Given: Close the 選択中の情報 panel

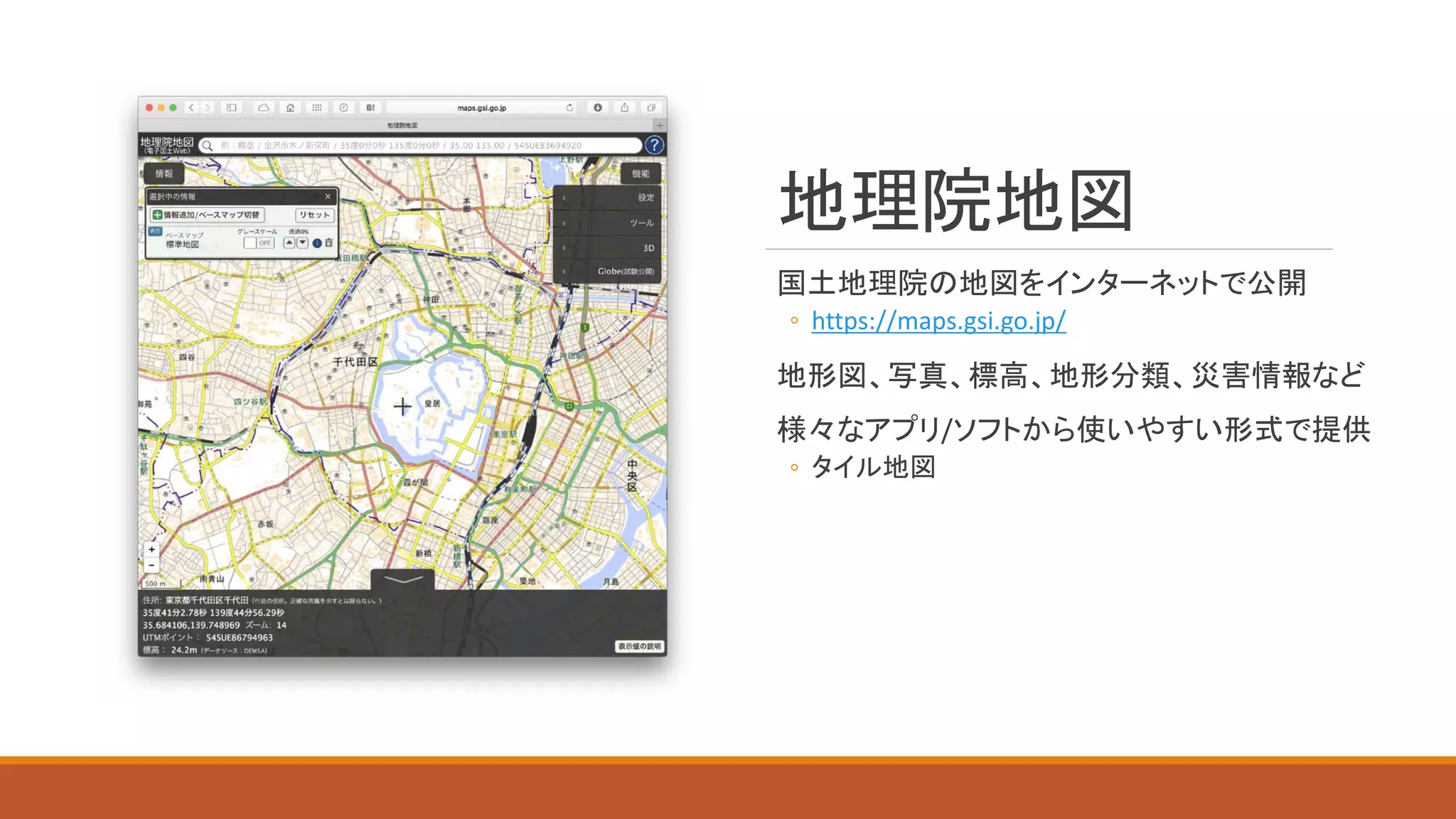Looking at the screenshot, I should pos(328,196).
